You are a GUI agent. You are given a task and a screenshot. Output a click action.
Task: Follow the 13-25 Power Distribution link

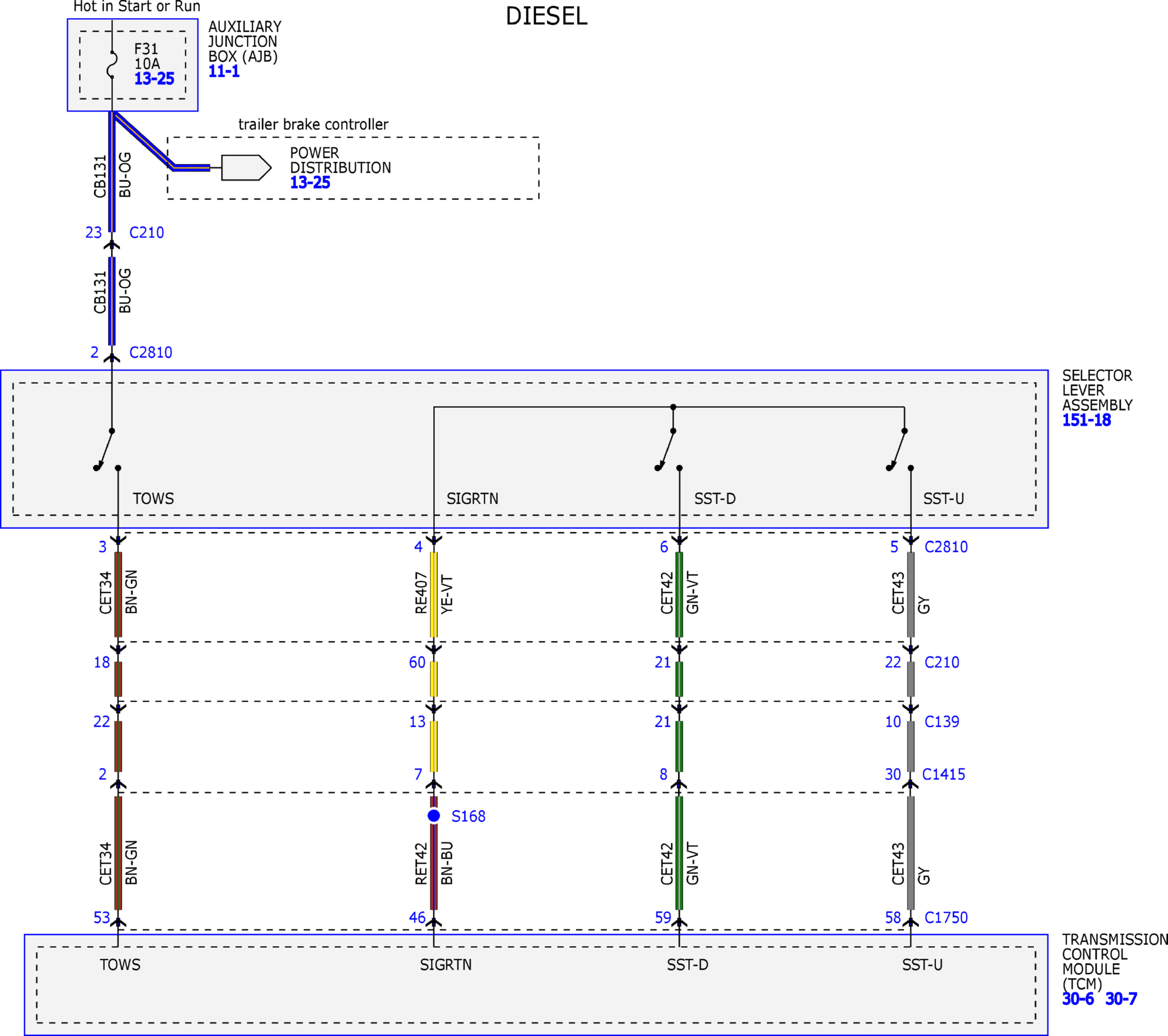[x=310, y=183]
